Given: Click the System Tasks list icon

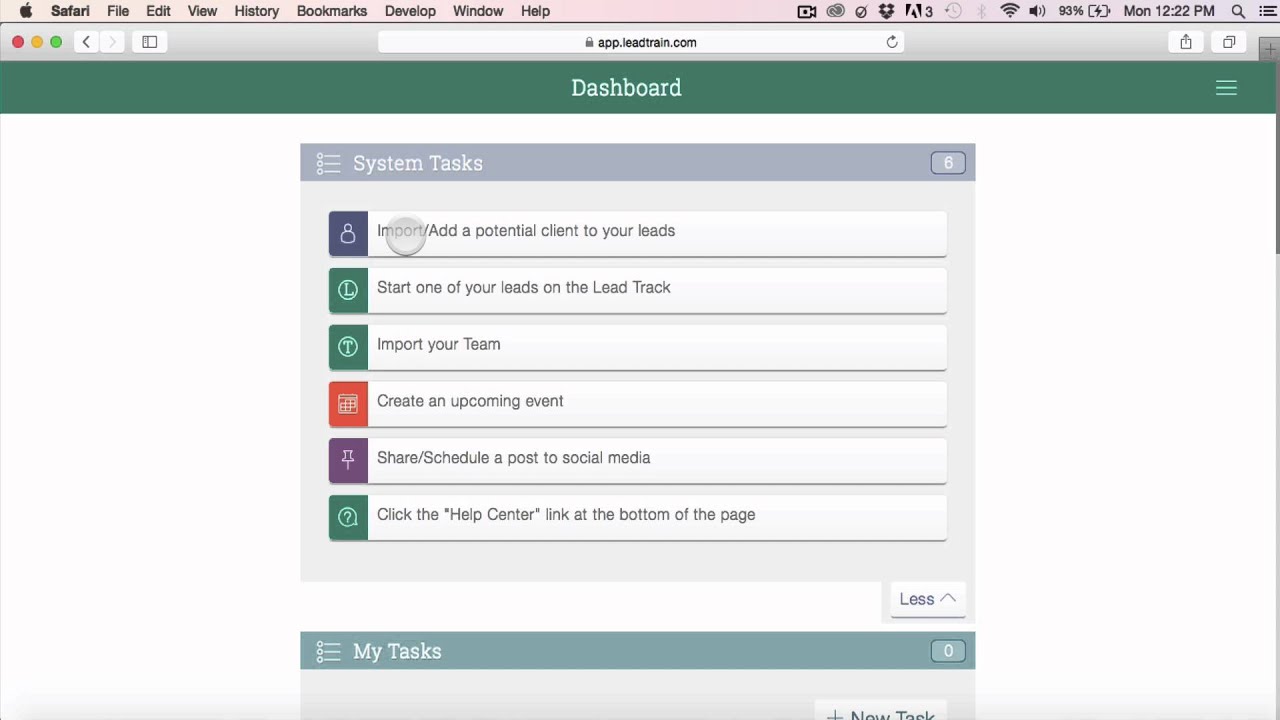Looking at the screenshot, I should coord(328,163).
